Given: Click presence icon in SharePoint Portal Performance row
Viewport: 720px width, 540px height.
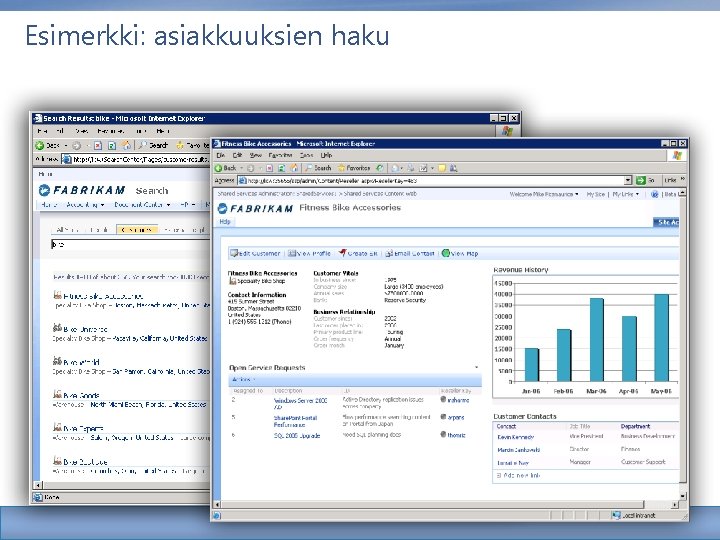Looking at the screenshot, I should click(x=443, y=417).
